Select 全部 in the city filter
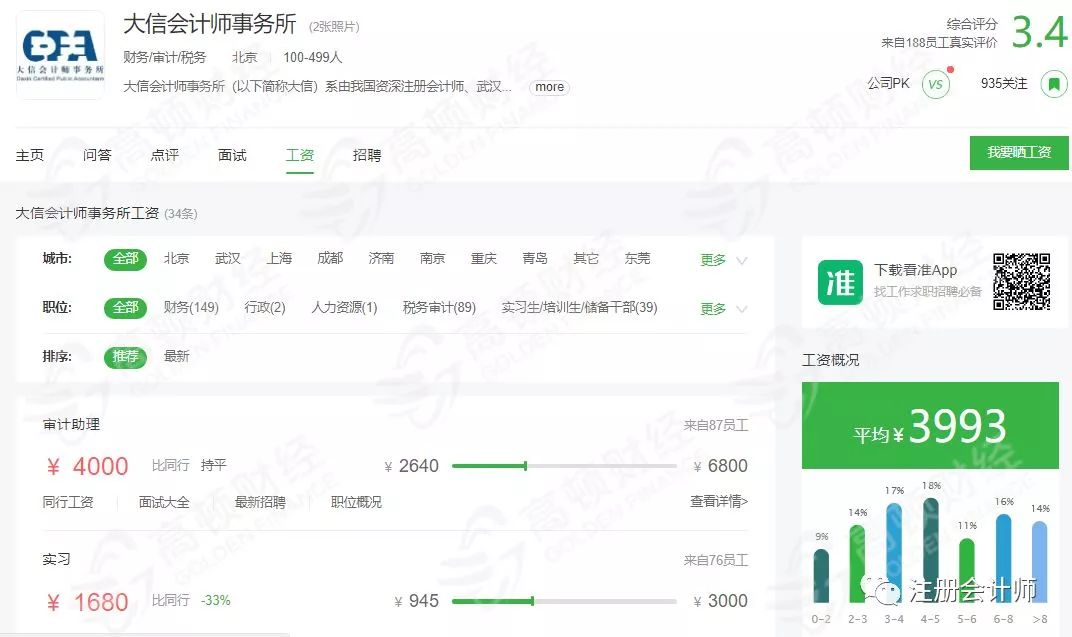This screenshot has height=637, width=1072. pyautogui.click(x=125, y=259)
